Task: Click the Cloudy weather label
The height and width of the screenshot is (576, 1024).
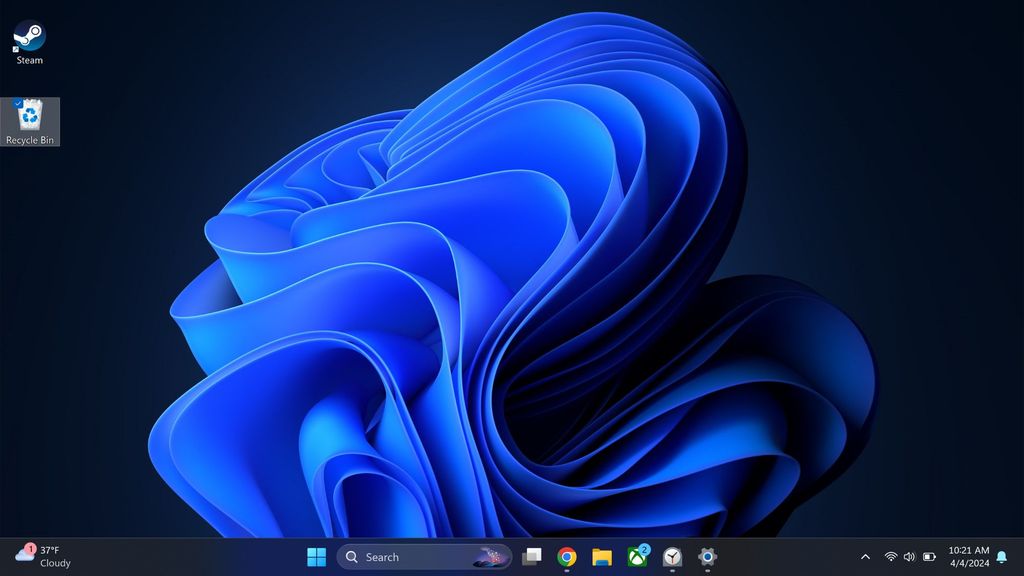Action: point(55,564)
